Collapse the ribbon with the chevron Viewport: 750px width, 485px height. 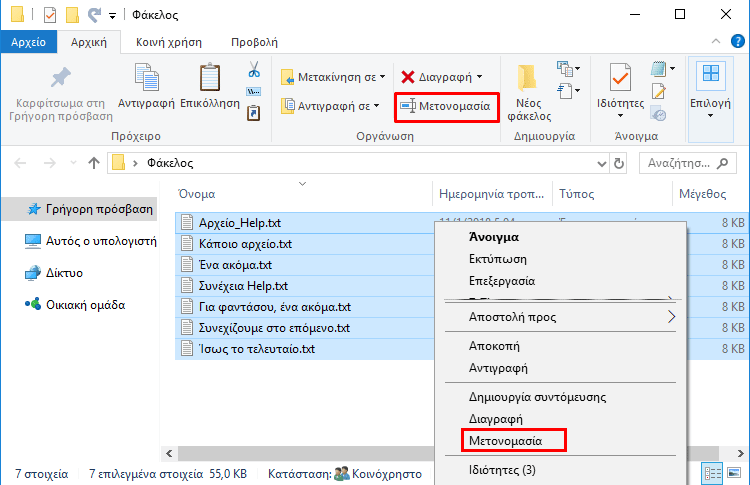coord(716,41)
